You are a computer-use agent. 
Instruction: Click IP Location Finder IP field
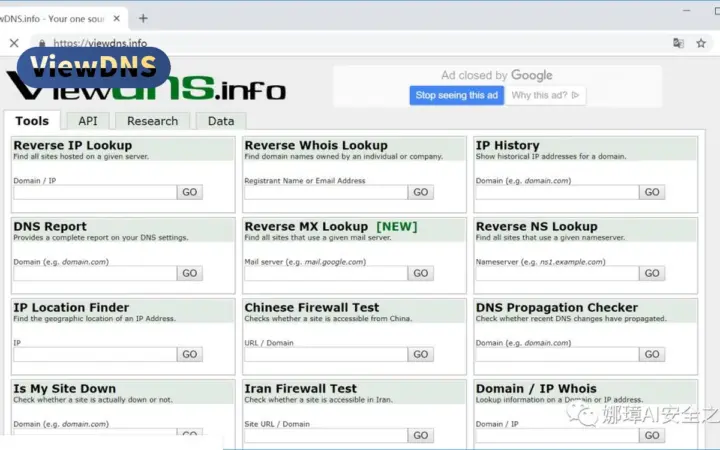[x=95, y=354]
